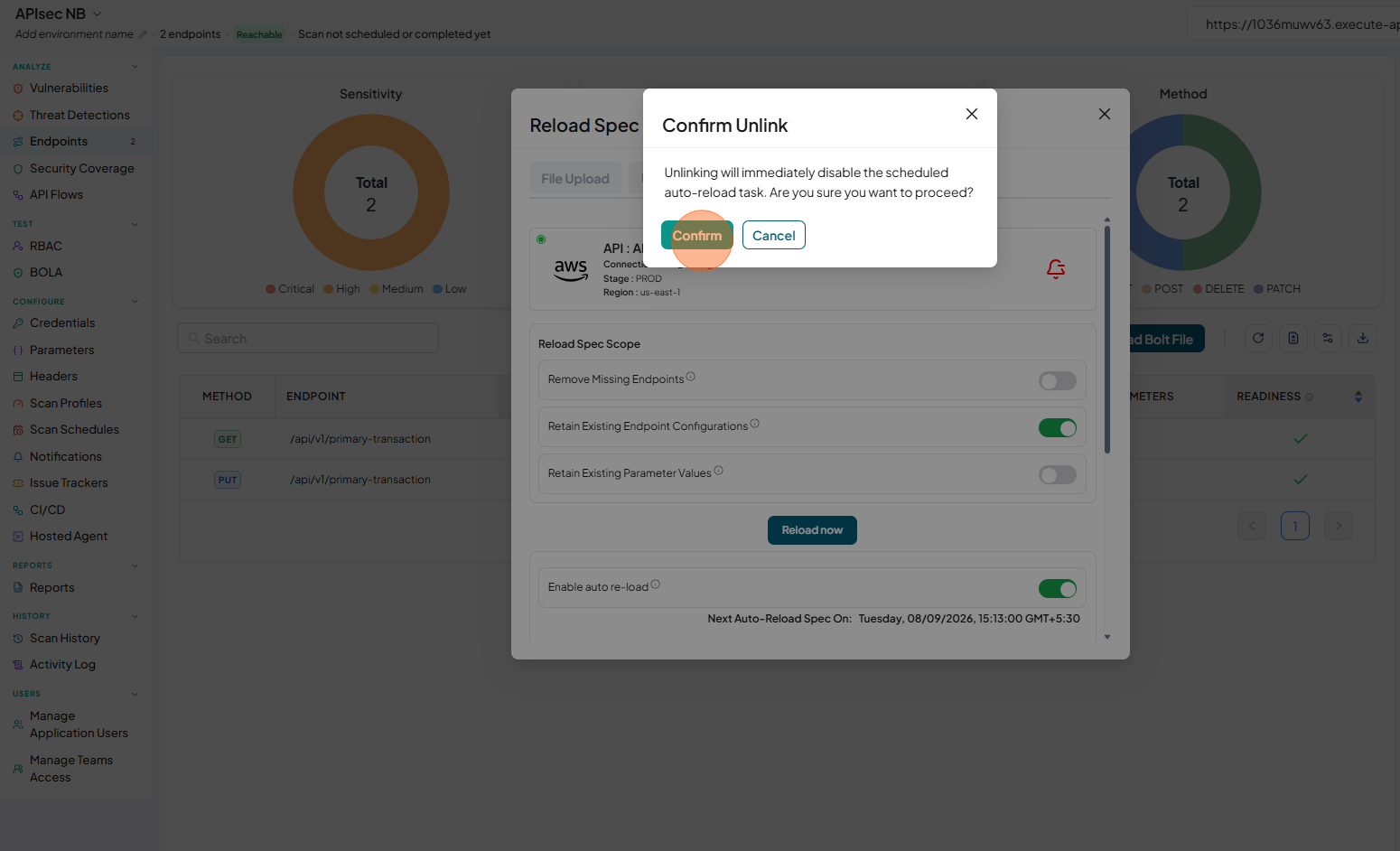Disable the Enable auto re-load toggle
1400x851 pixels.
point(1058,589)
